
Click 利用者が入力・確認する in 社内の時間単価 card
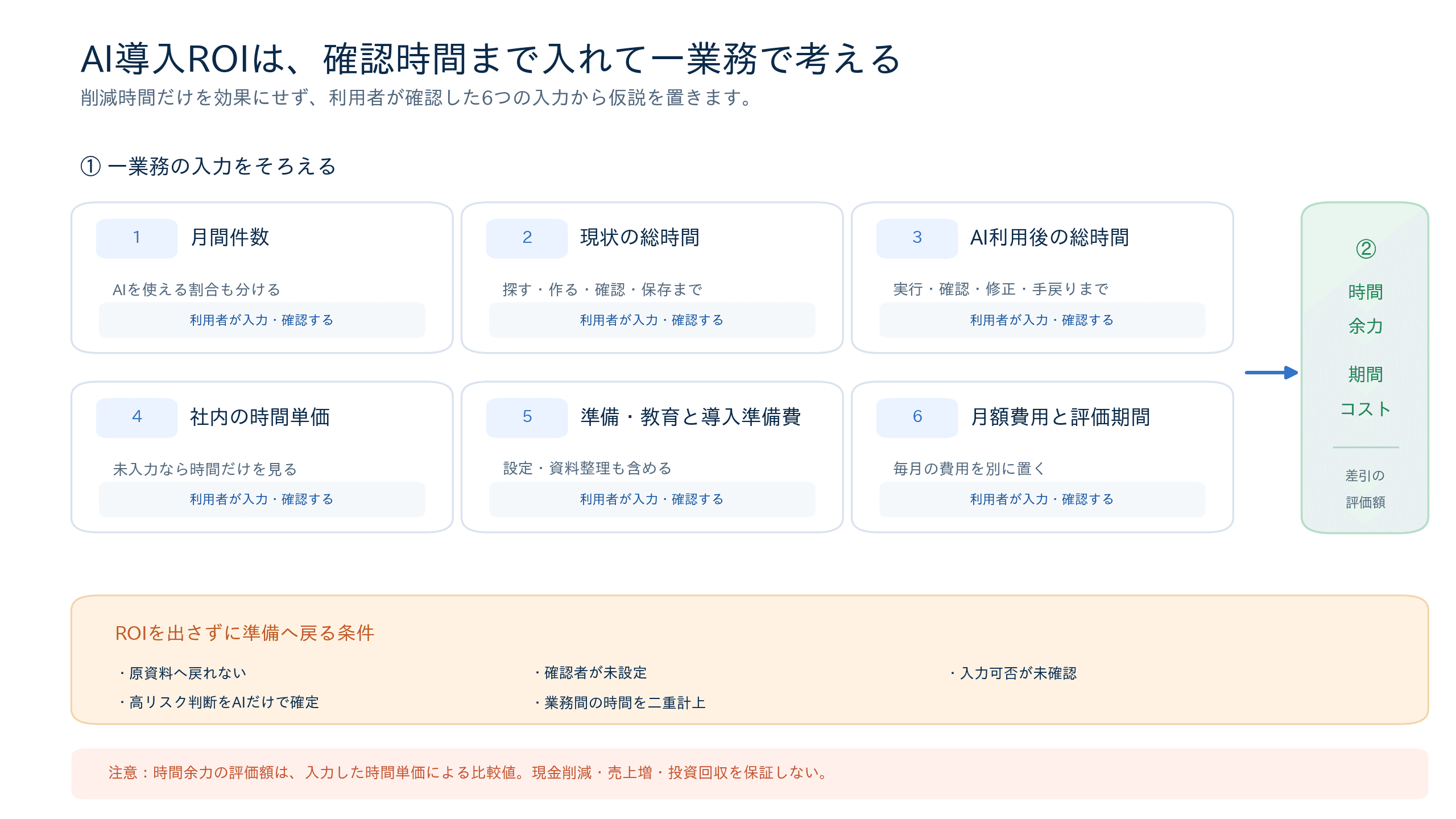point(262,499)
